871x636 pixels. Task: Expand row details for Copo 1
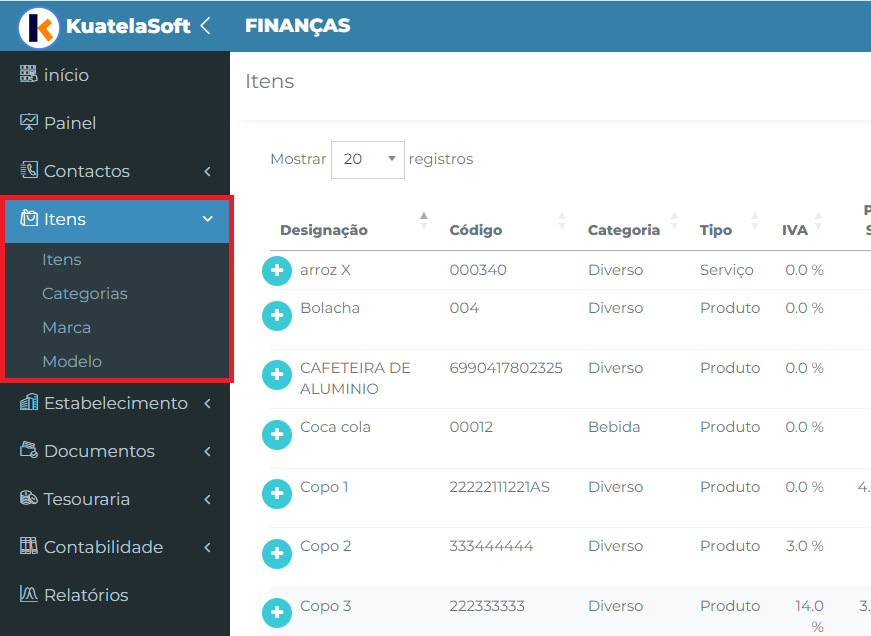click(277, 494)
